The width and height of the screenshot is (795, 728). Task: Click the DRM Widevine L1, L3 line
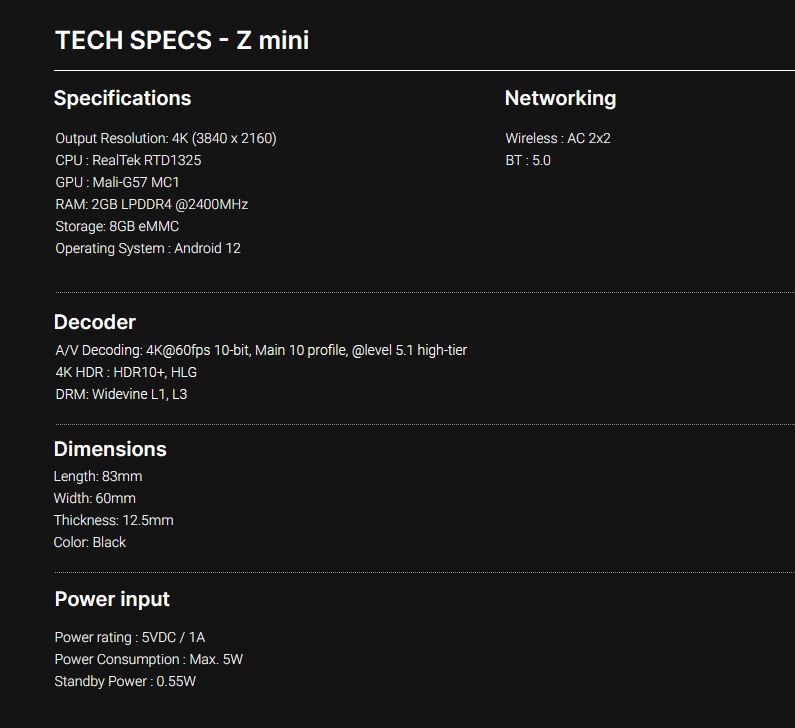121,394
